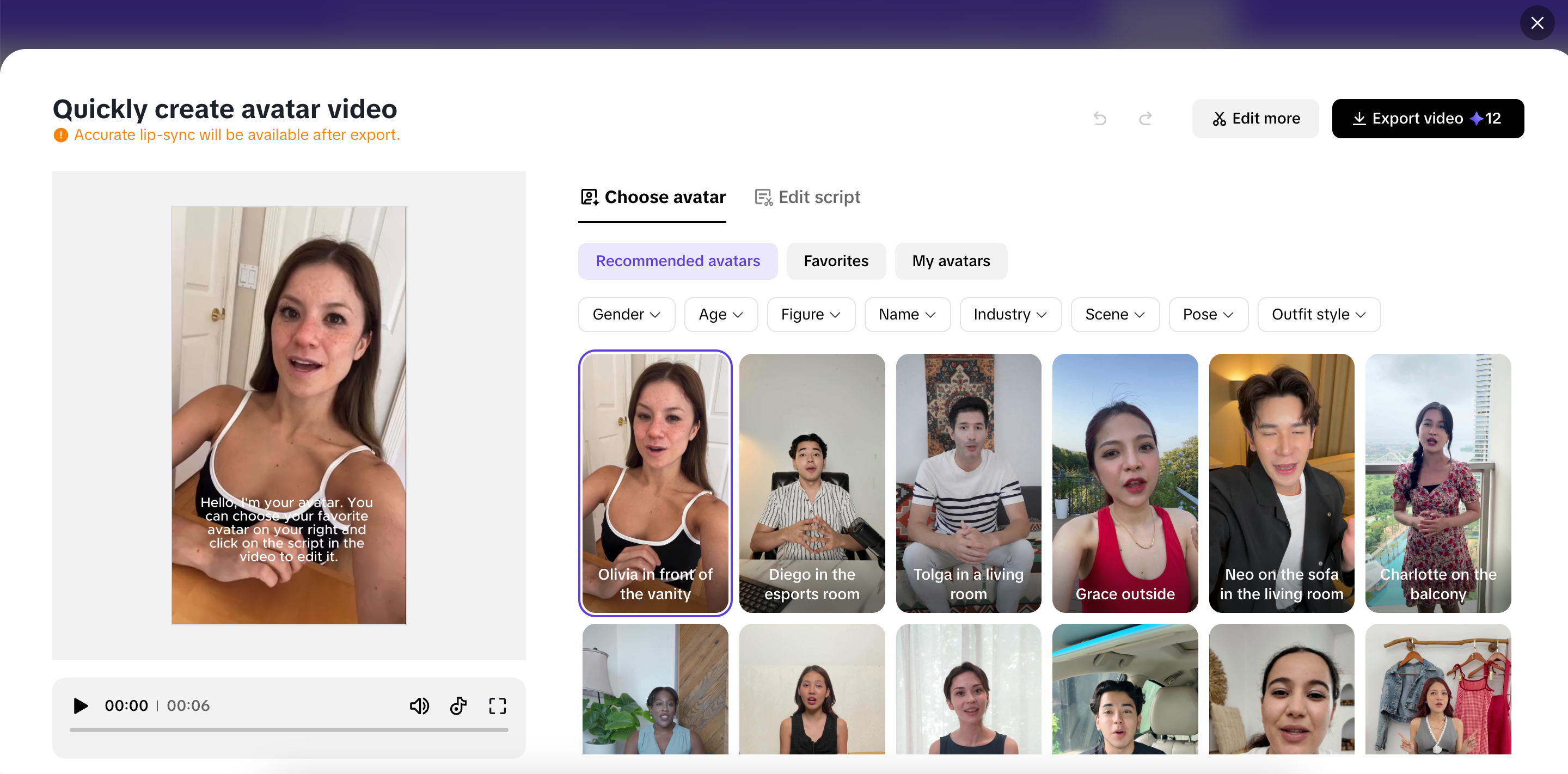The width and height of the screenshot is (1568, 774).
Task: Click the Edit more button
Action: pyautogui.click(x=1255, y=118)
